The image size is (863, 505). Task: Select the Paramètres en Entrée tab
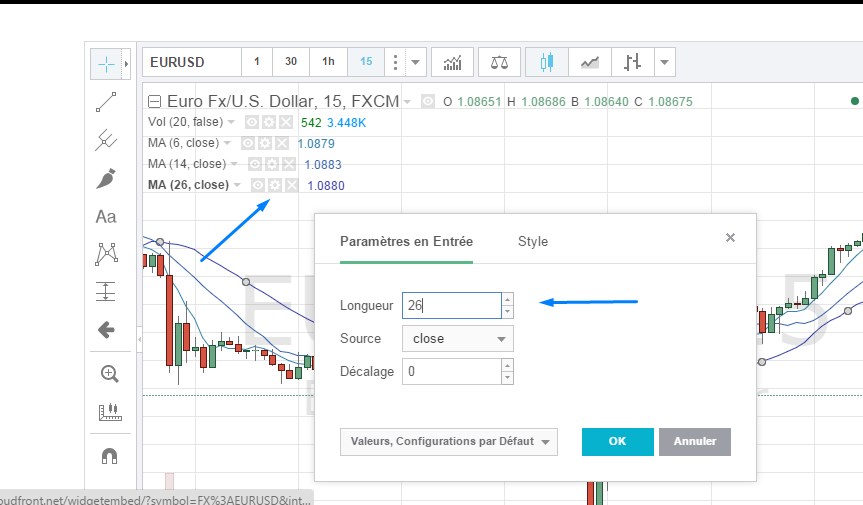pyautogui.click(x=406, y=241)
